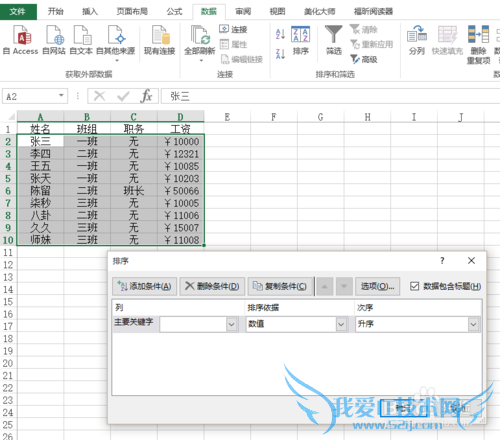Switch to the 审阅 review tab
The width and height of the screenshot is (500, 440).
coord(243,12)
